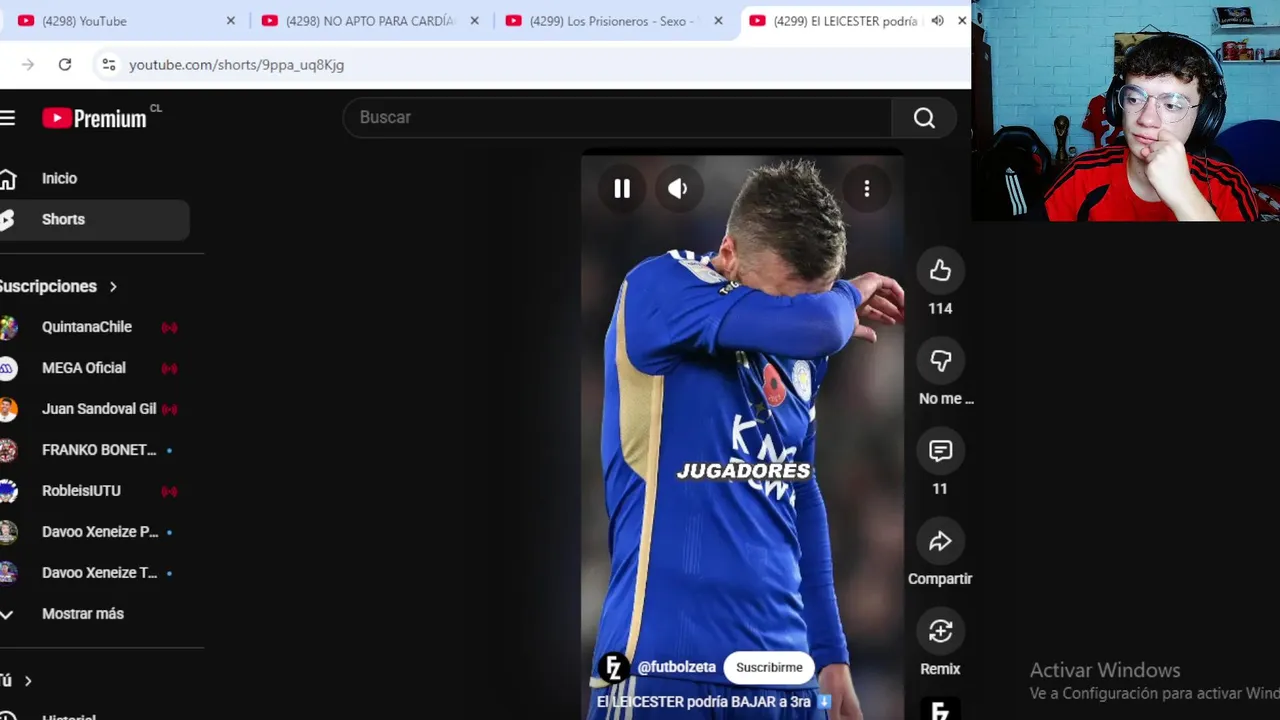Open Inicio in the sidebar
Screen dimensions: 1280x720
pyautogui.click(x=95, y=178)
